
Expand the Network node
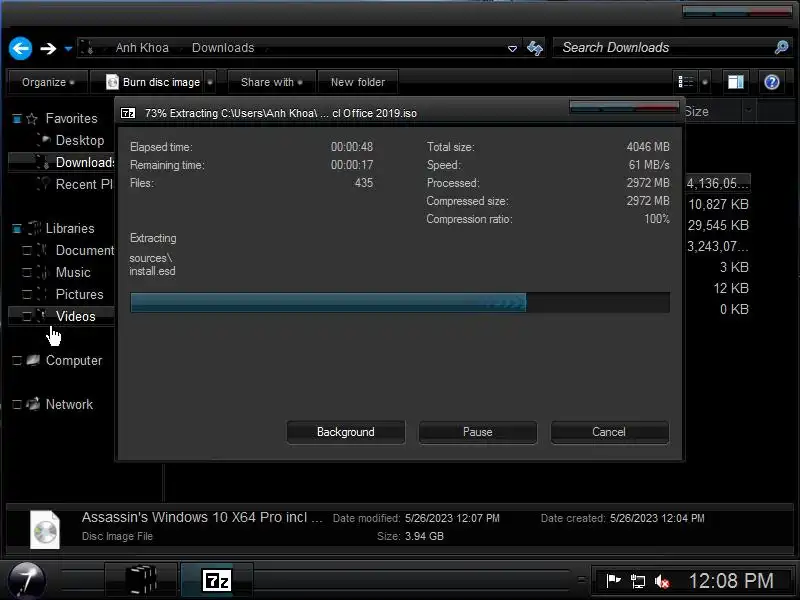(16, 405)
